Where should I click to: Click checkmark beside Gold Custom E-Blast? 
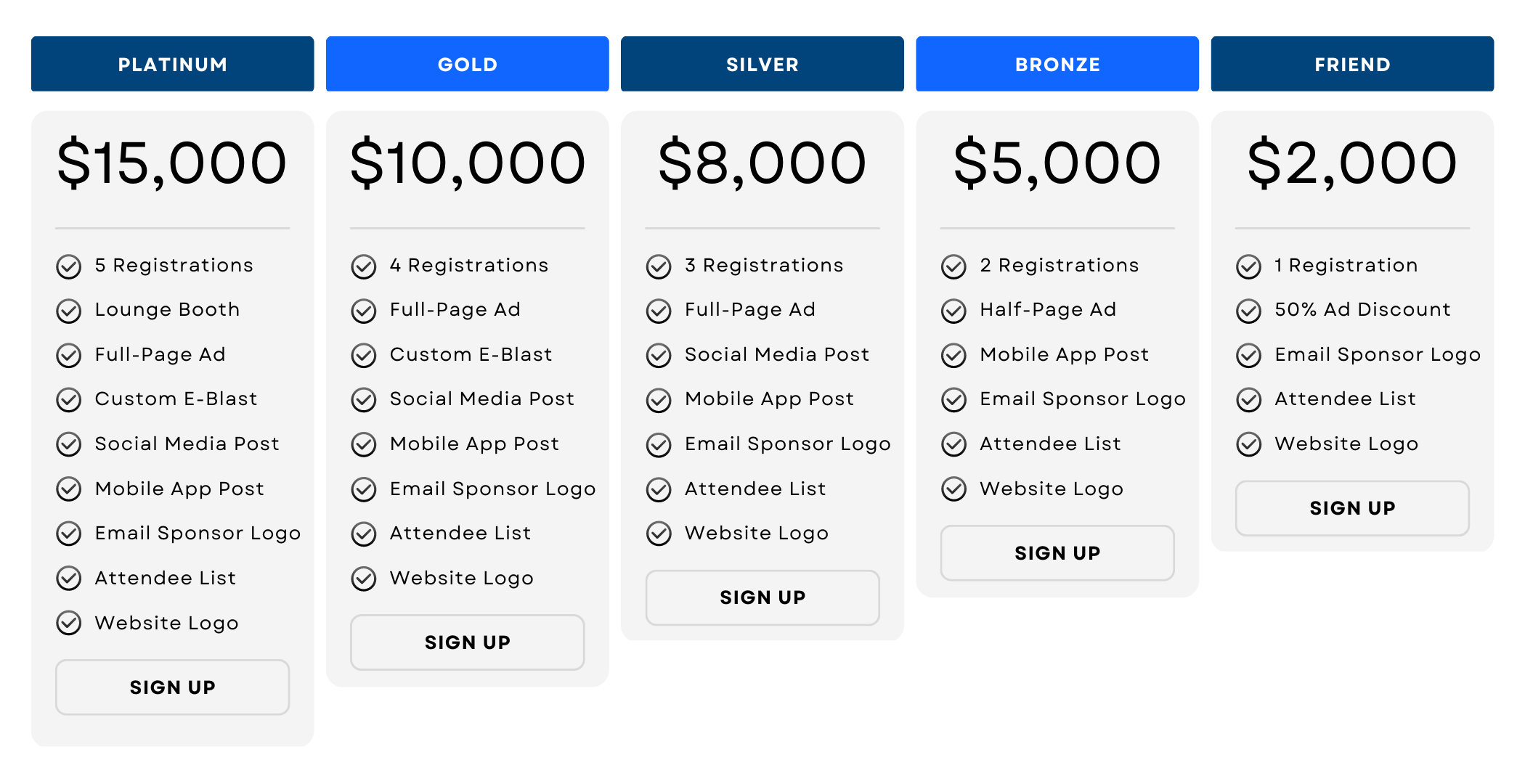click(364, 356)
